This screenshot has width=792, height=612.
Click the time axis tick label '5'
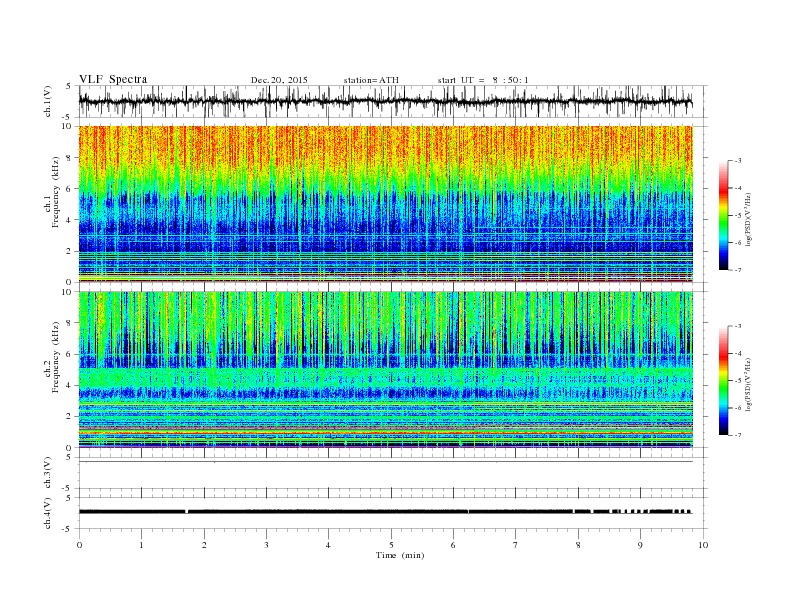[x=391, y=545]
